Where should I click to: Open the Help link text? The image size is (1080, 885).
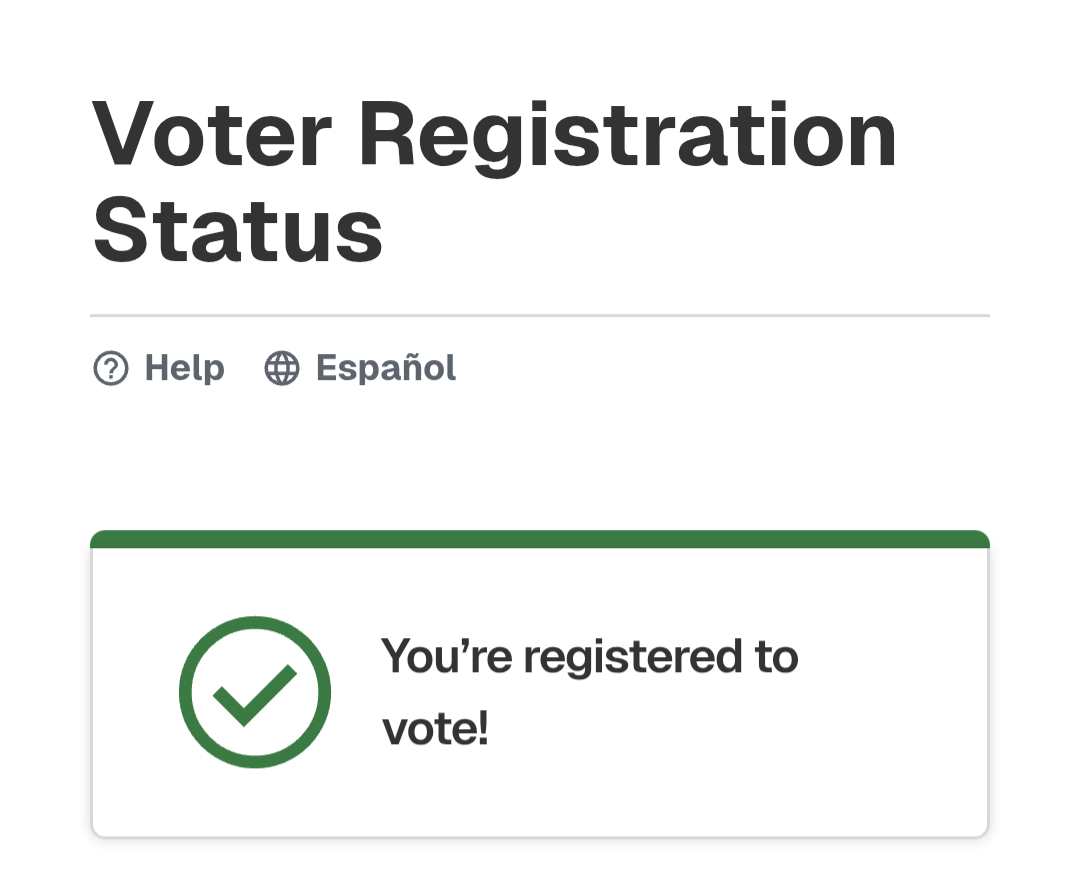click(x=185, y=369)
